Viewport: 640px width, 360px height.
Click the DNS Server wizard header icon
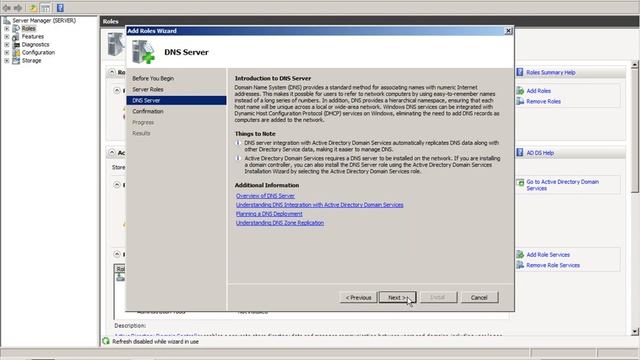(x=143, y=52)
